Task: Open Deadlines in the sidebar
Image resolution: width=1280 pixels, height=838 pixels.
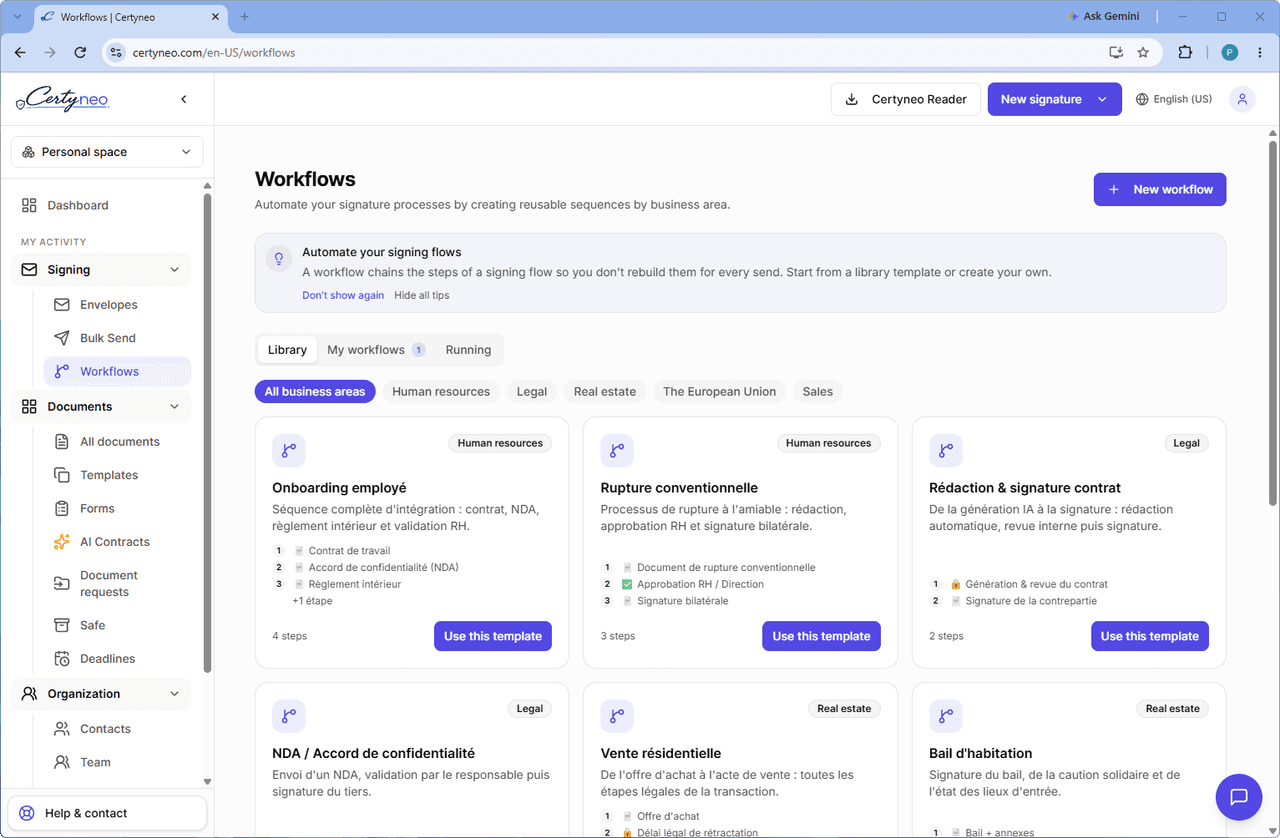Action: pos(117,659)
